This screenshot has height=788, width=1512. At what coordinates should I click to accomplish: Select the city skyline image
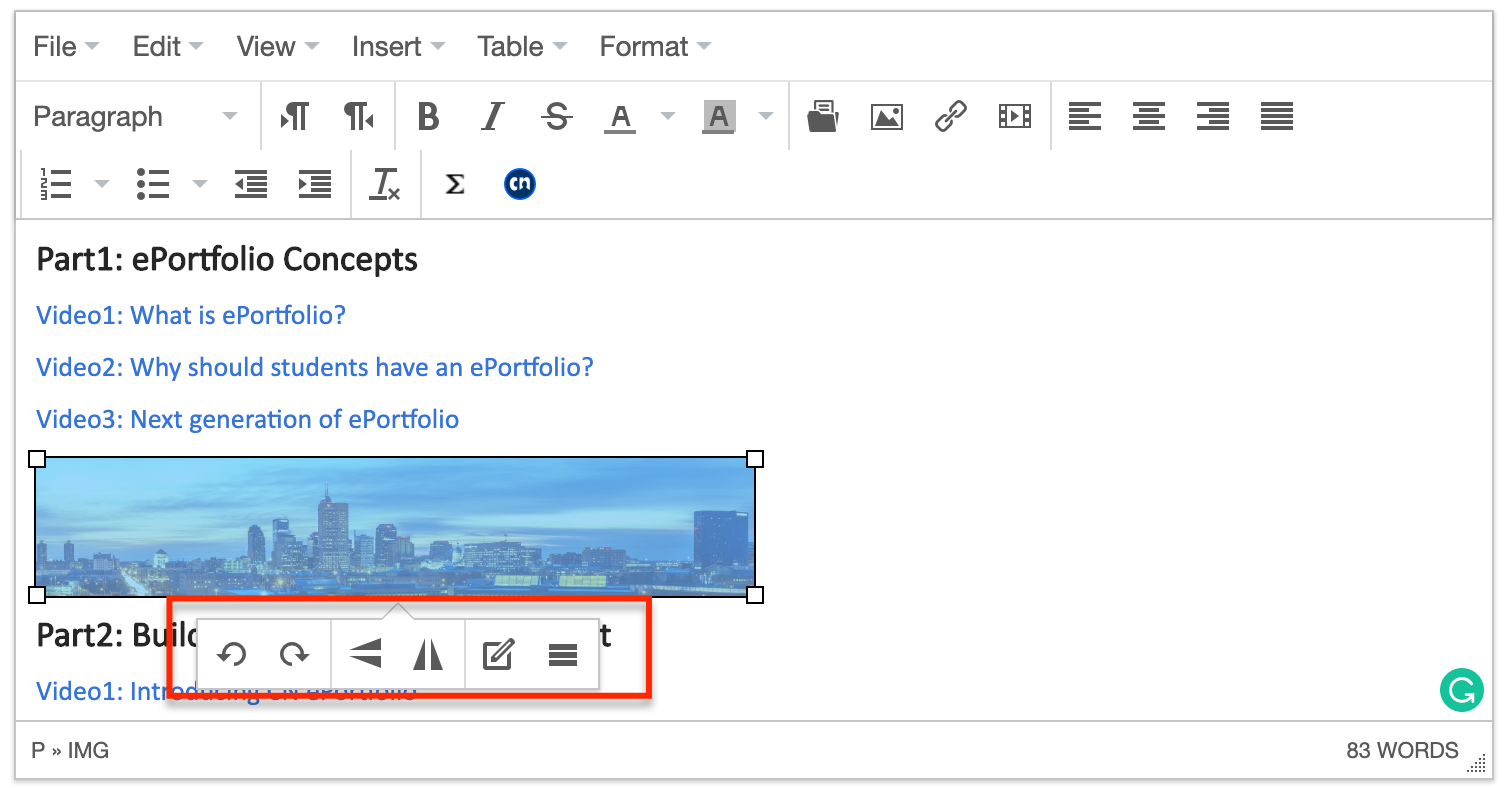pyautogui.click(x=395, y=527)
